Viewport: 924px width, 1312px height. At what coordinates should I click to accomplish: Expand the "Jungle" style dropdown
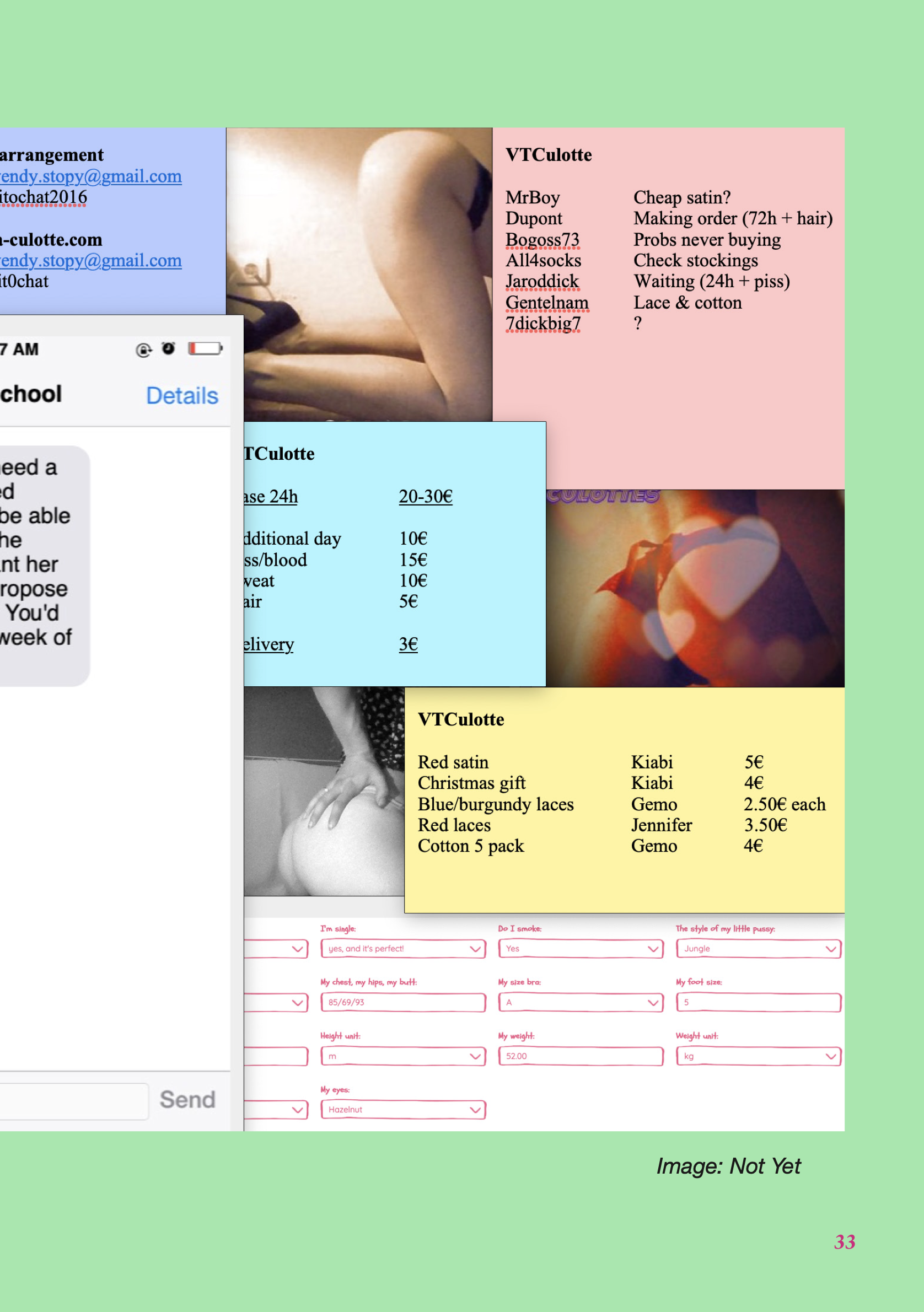tap(758, 949)
